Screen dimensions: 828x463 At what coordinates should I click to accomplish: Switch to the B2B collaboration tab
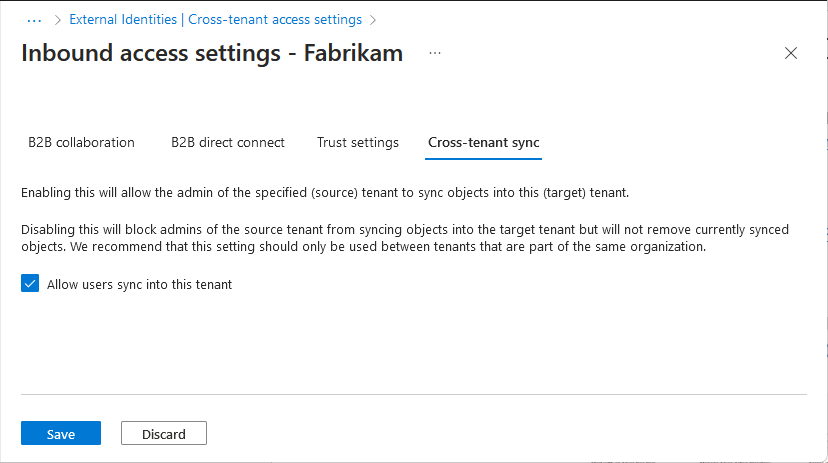[x=81, y=142]
